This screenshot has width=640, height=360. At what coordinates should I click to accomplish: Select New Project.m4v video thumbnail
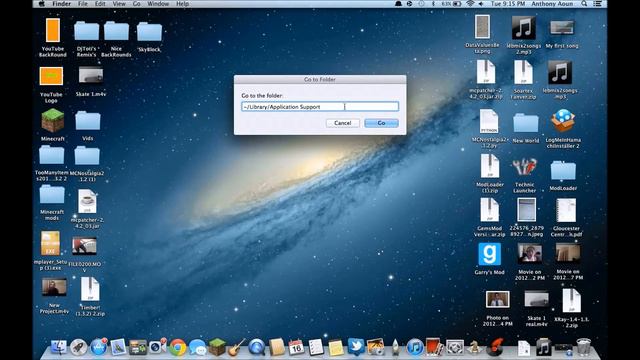(x=54, y=288)
